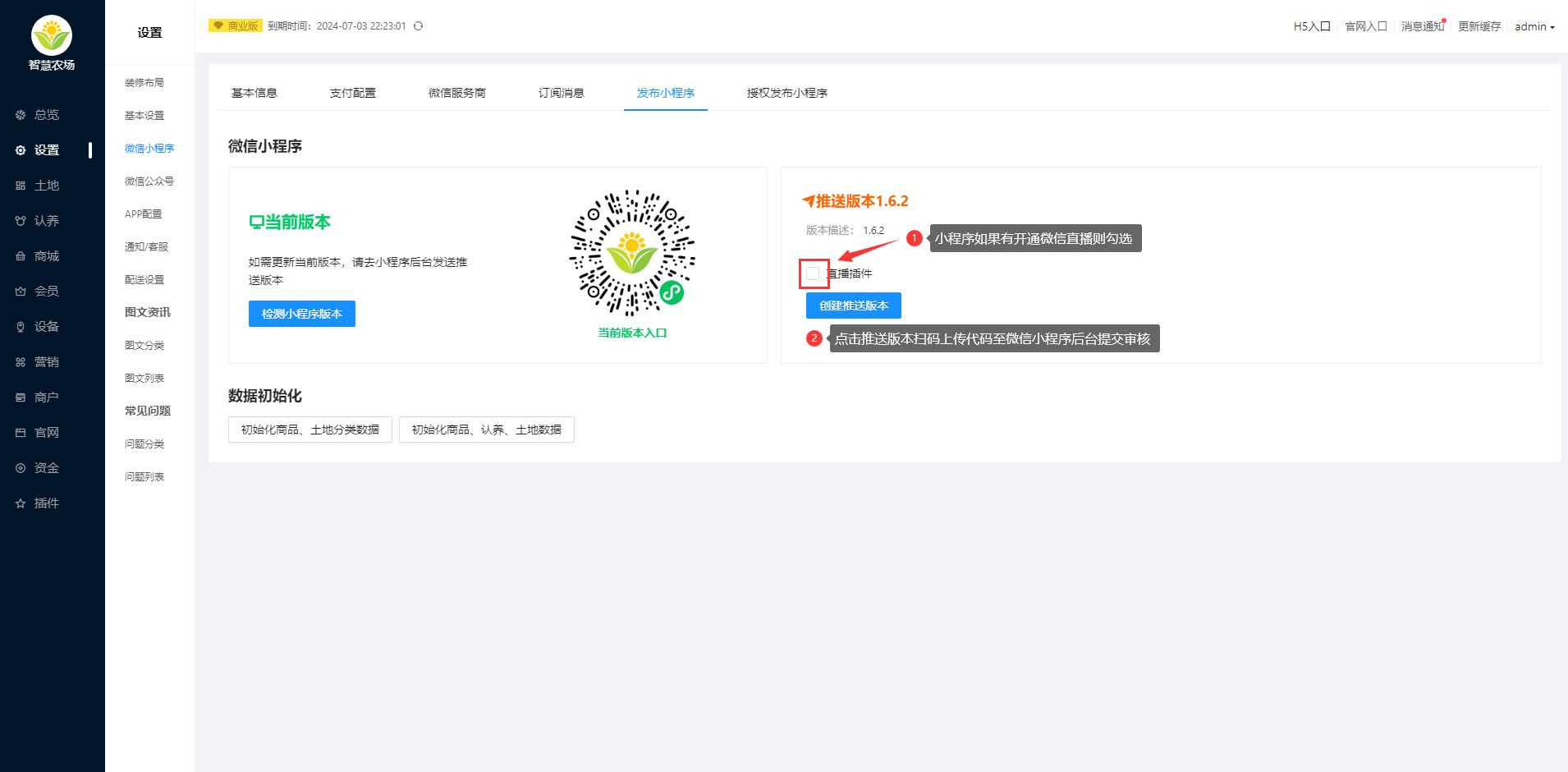Click the mini program QR code image
This screenshot has height=772, width=1568.
(x=632, y=253)
